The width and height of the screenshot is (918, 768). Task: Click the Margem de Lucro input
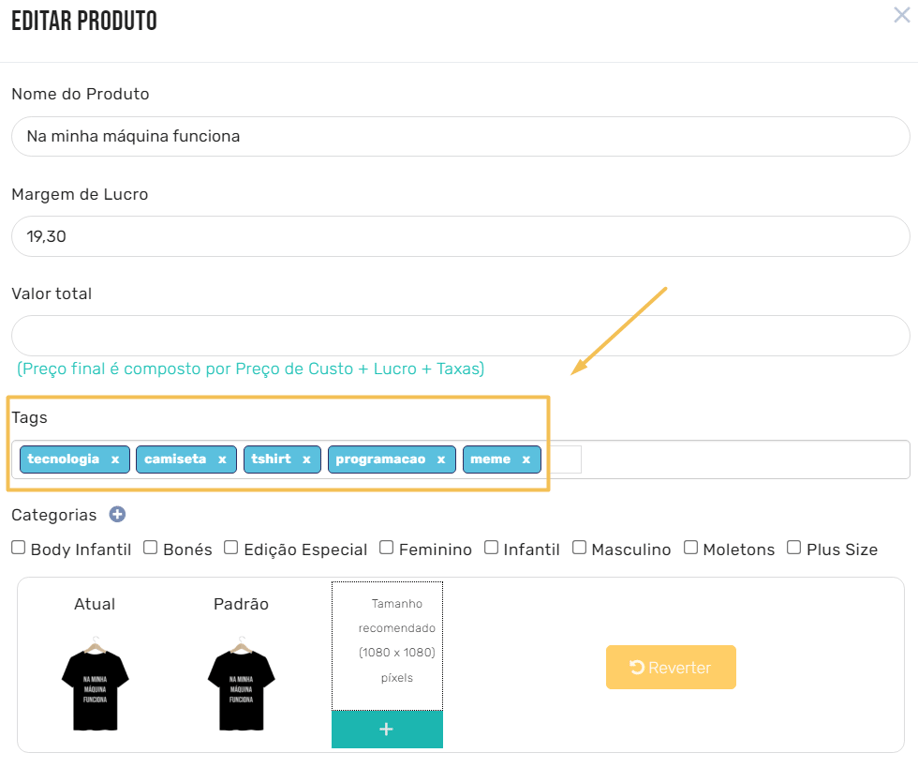click(x=460, y=236)
